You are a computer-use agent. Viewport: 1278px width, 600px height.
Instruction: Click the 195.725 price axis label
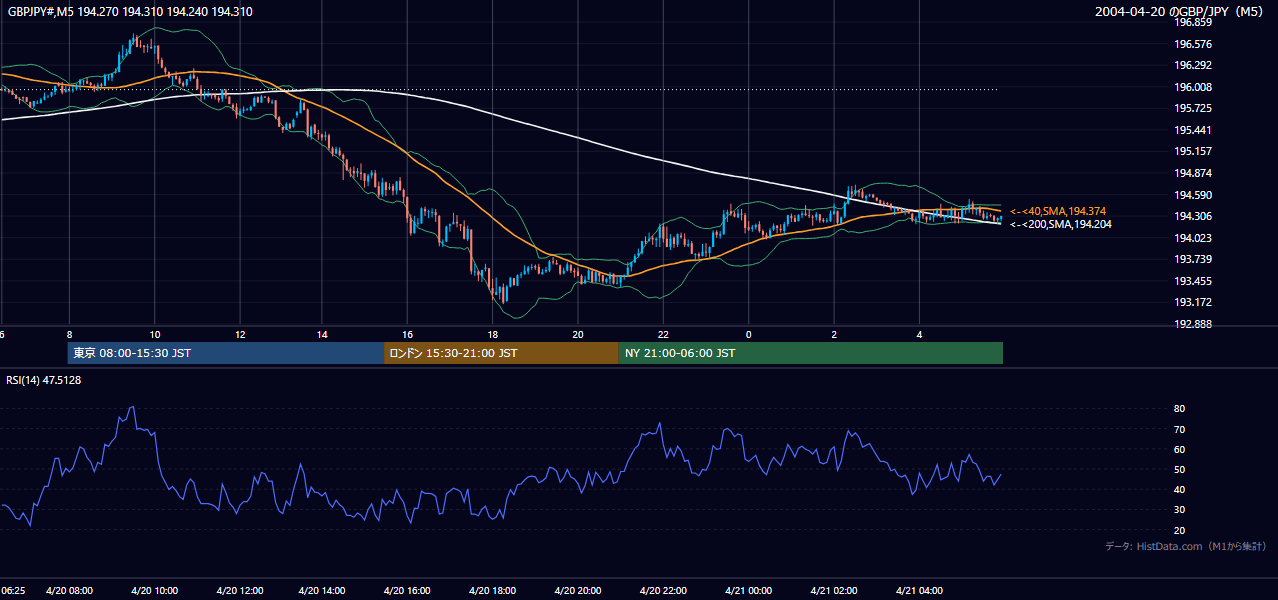(1194, 108)
